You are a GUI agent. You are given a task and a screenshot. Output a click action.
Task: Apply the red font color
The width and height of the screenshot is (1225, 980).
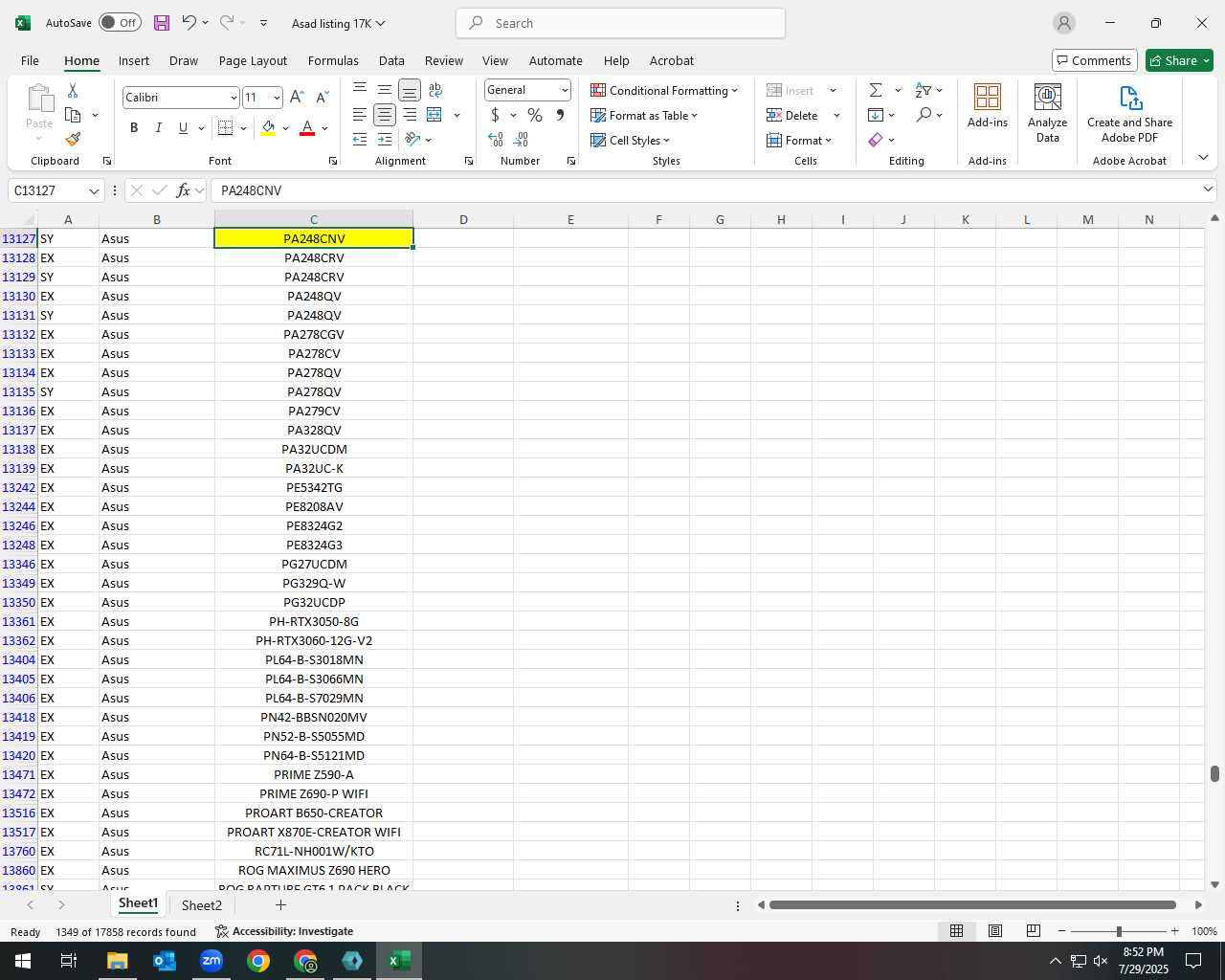click(x=307, y=127)
